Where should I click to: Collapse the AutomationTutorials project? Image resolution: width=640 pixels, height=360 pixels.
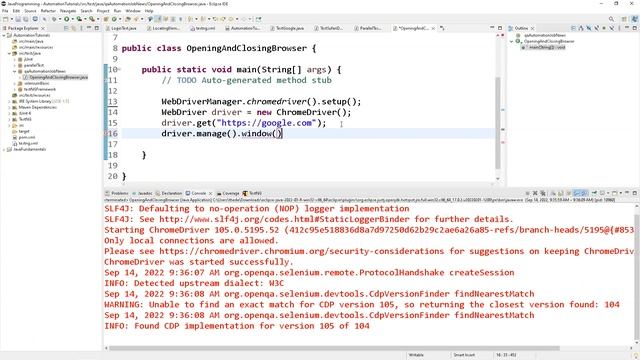click(x=4, y=36)
